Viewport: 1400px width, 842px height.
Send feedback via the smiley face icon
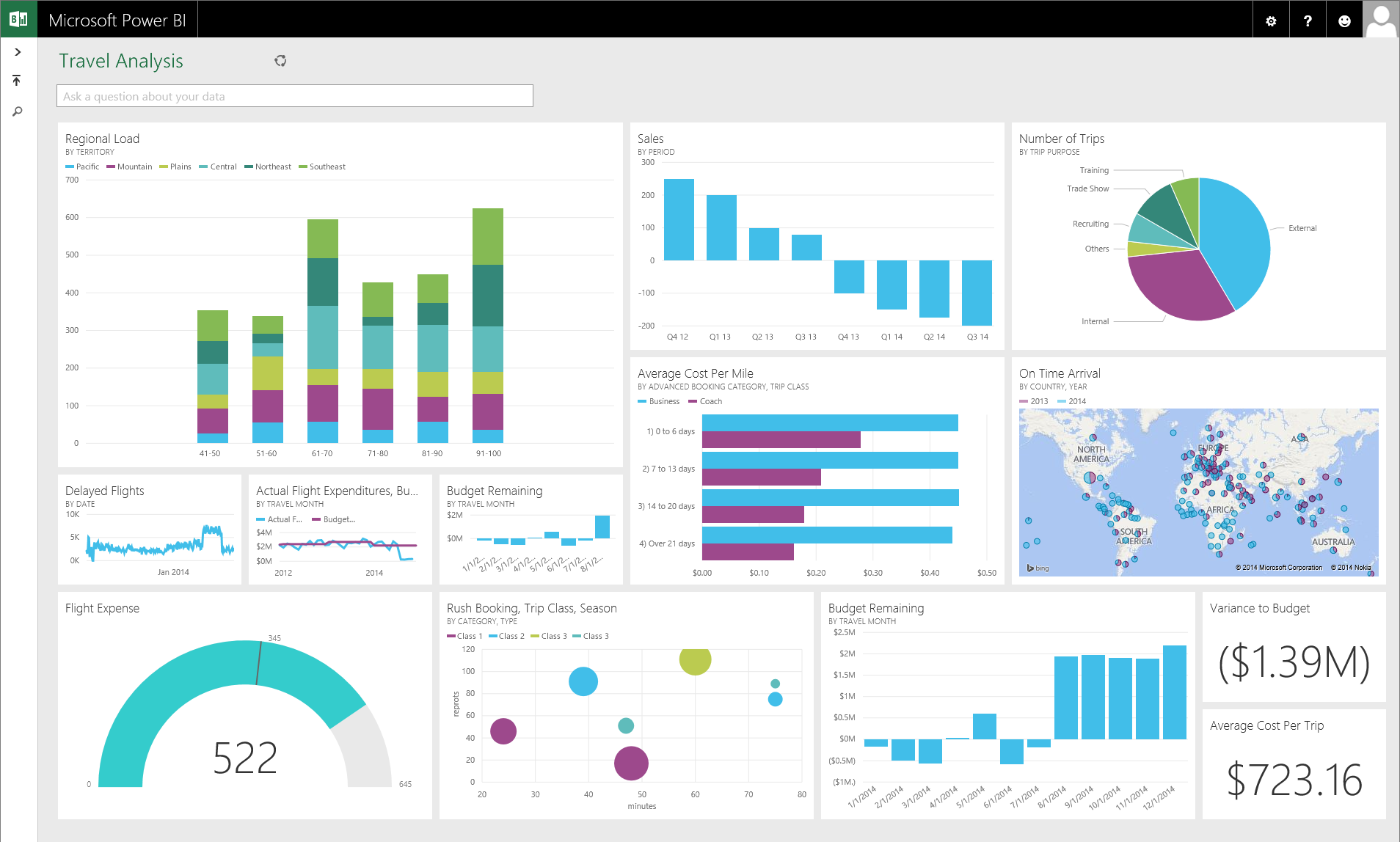1344,19
